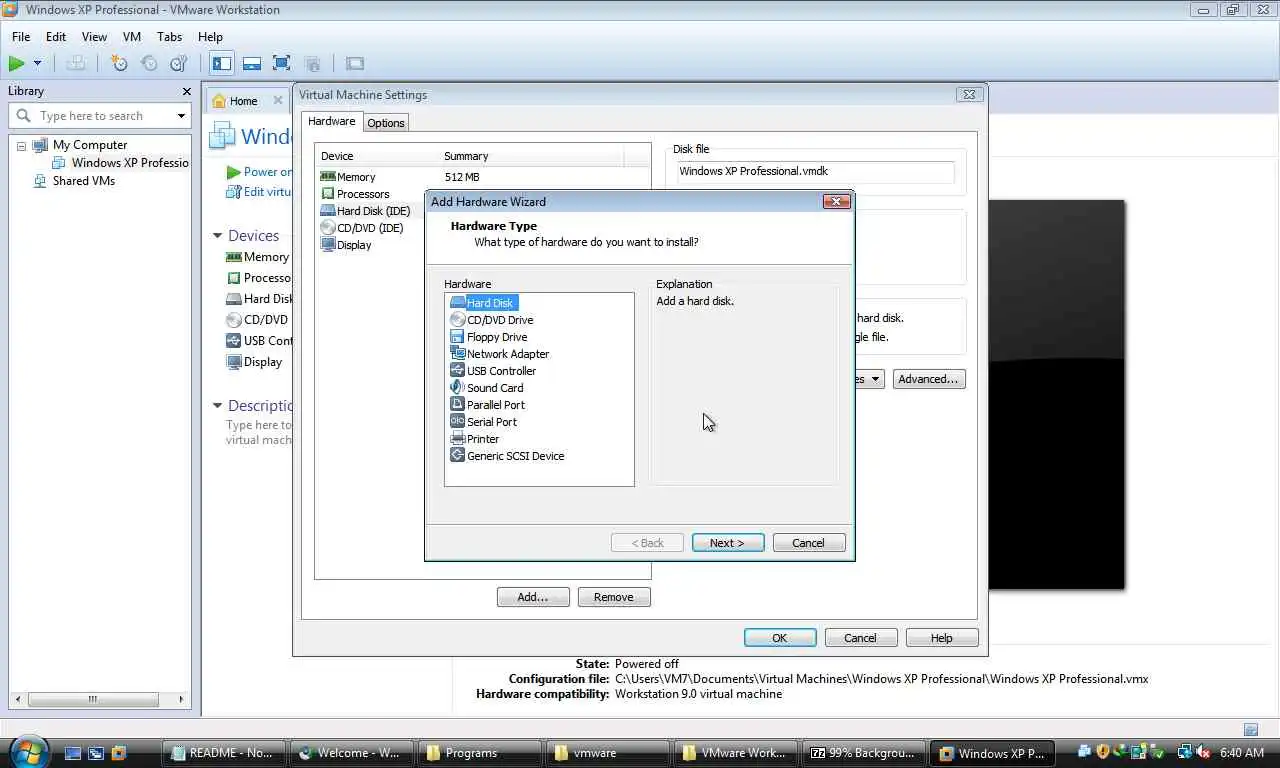Collapse the My Computer tree node
This screenshot has width=1280, height=768.
[21, 145]
